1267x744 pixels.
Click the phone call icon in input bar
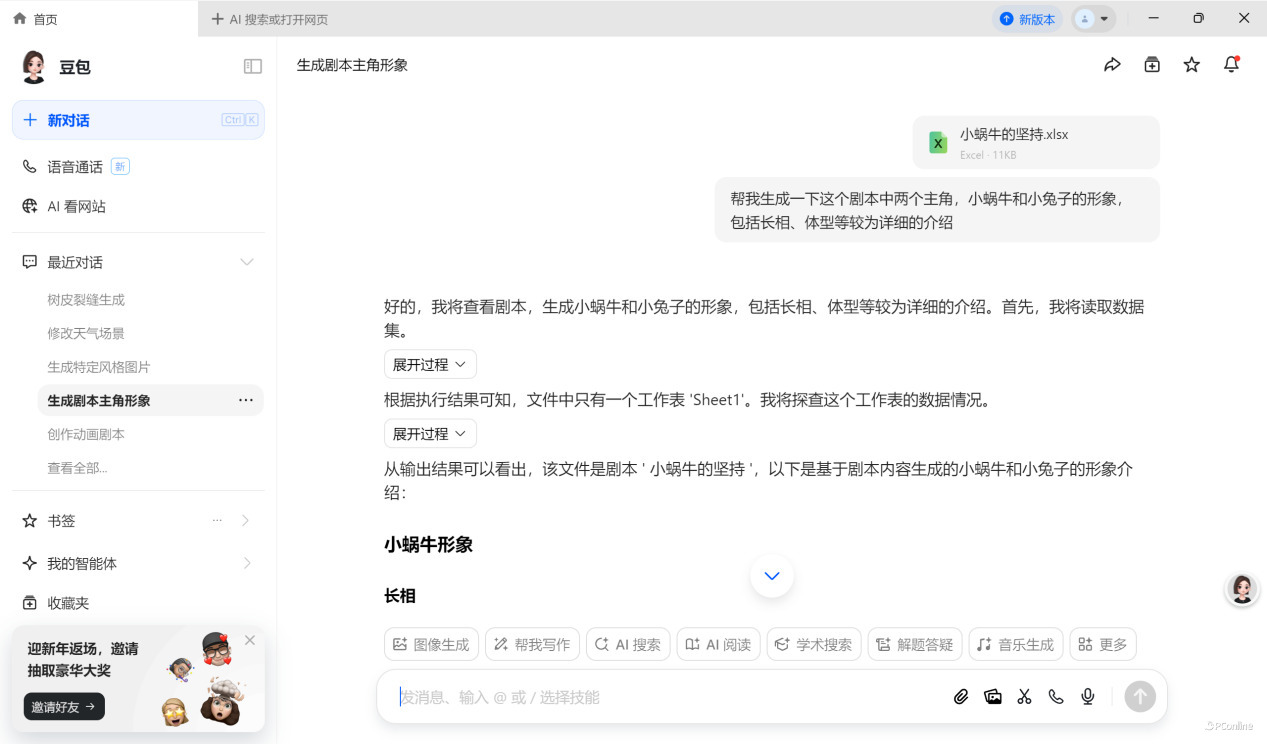pyautogui.click(x=1056, y=697)
